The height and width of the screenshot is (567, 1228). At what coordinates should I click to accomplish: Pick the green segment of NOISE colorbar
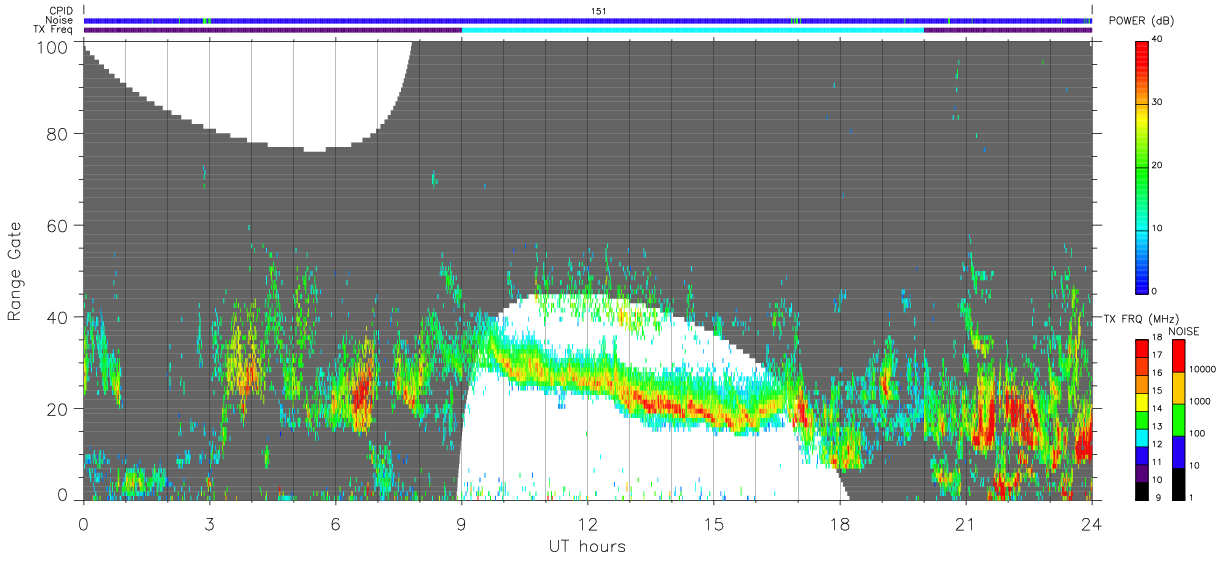coord(1178,420)
